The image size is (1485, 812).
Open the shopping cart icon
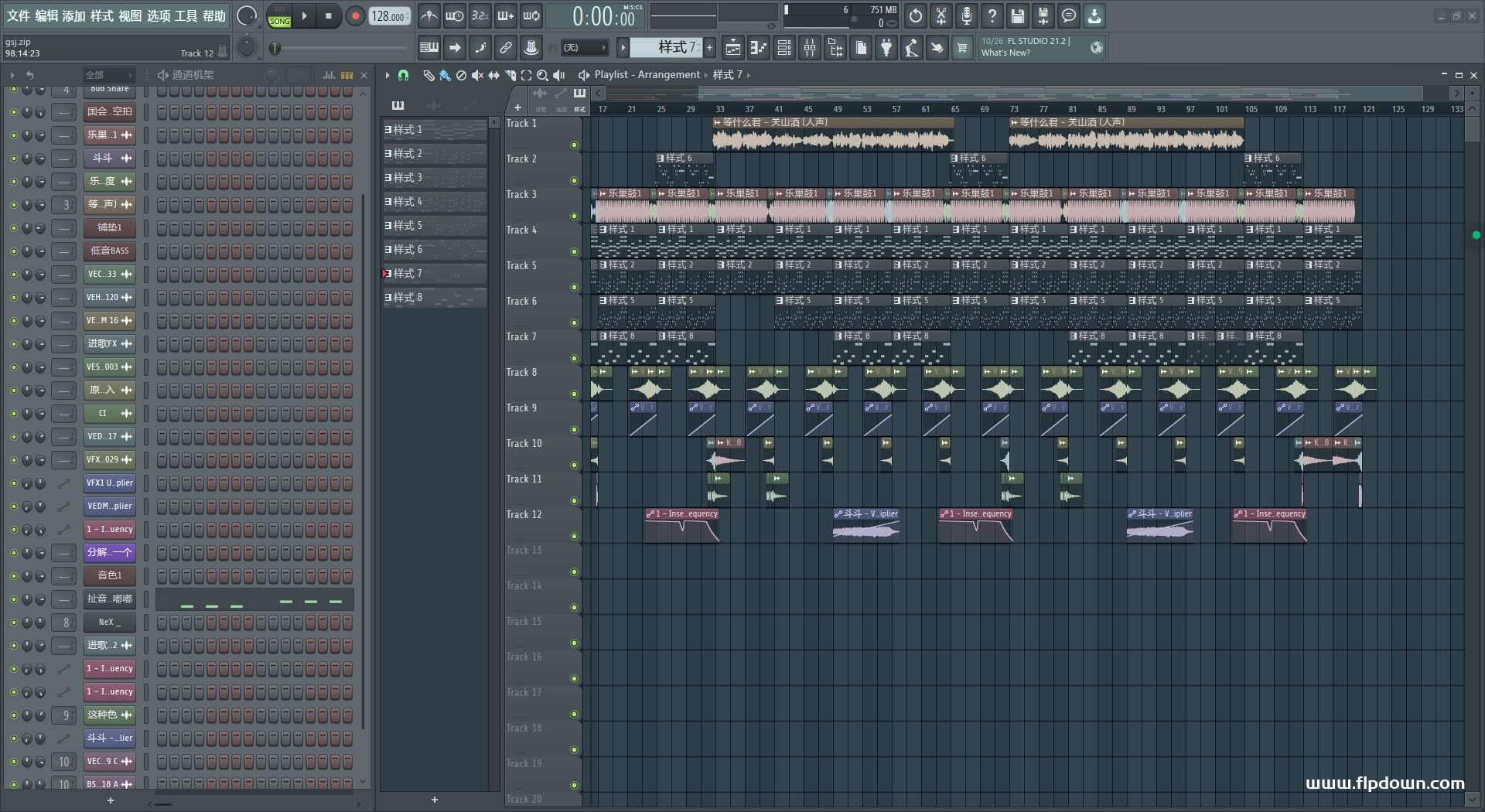[962, 48]
